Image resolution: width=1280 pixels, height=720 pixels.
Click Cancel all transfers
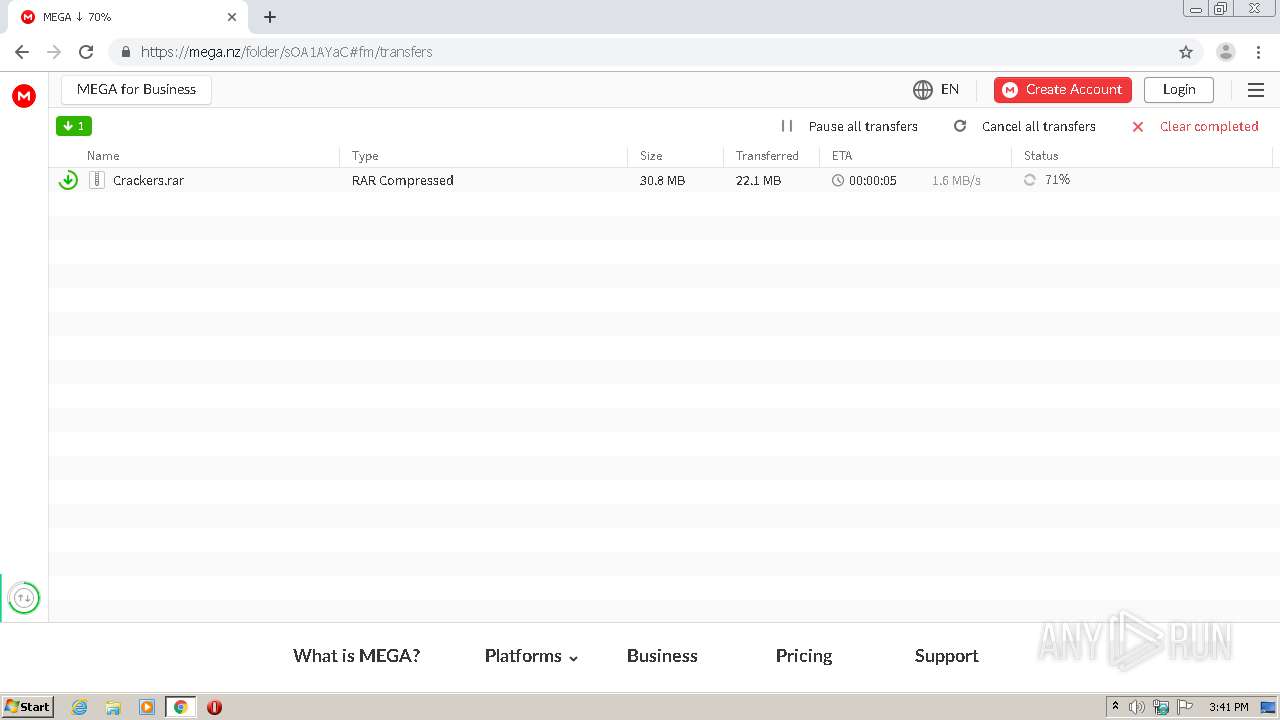pyautogui.click(x=1039, y=126)
